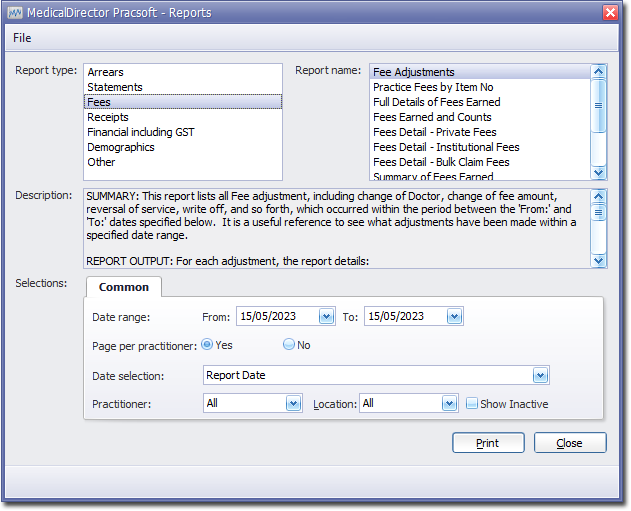Open the From date dropdown

tap(326, 316)
